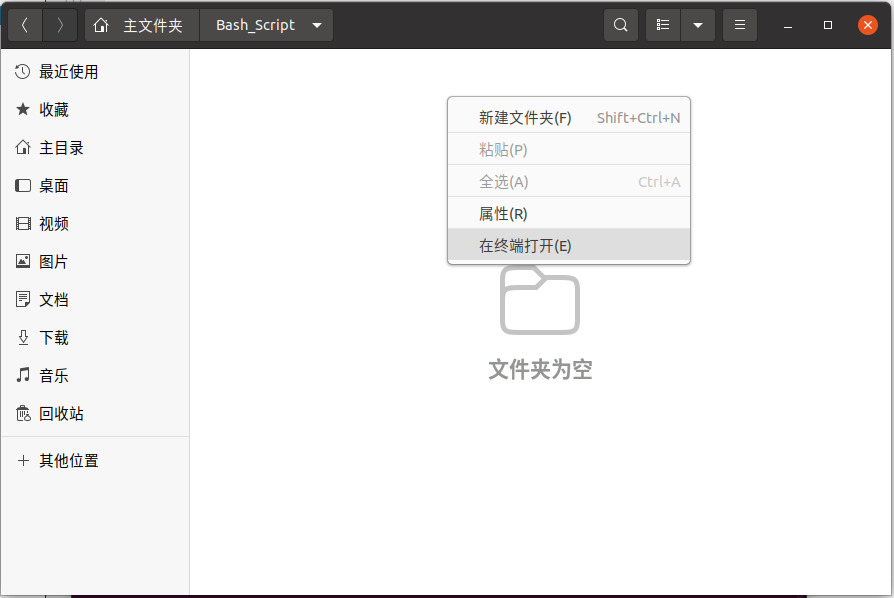Image resolution: width=894 pixels, height=598 pixels.
Task: Select 收藏 label in the sidebar
Action: [x=54, y=109]
